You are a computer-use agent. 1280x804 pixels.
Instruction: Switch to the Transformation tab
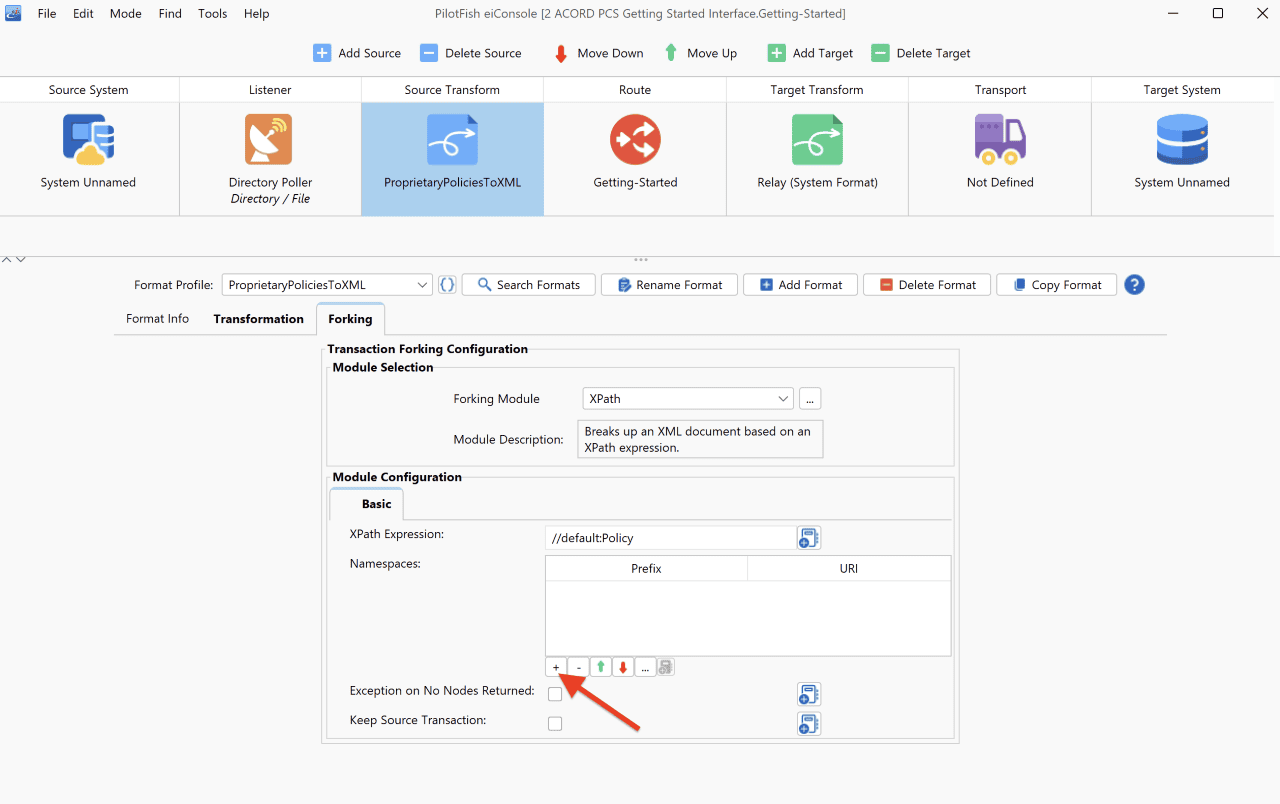pos(258,319)
